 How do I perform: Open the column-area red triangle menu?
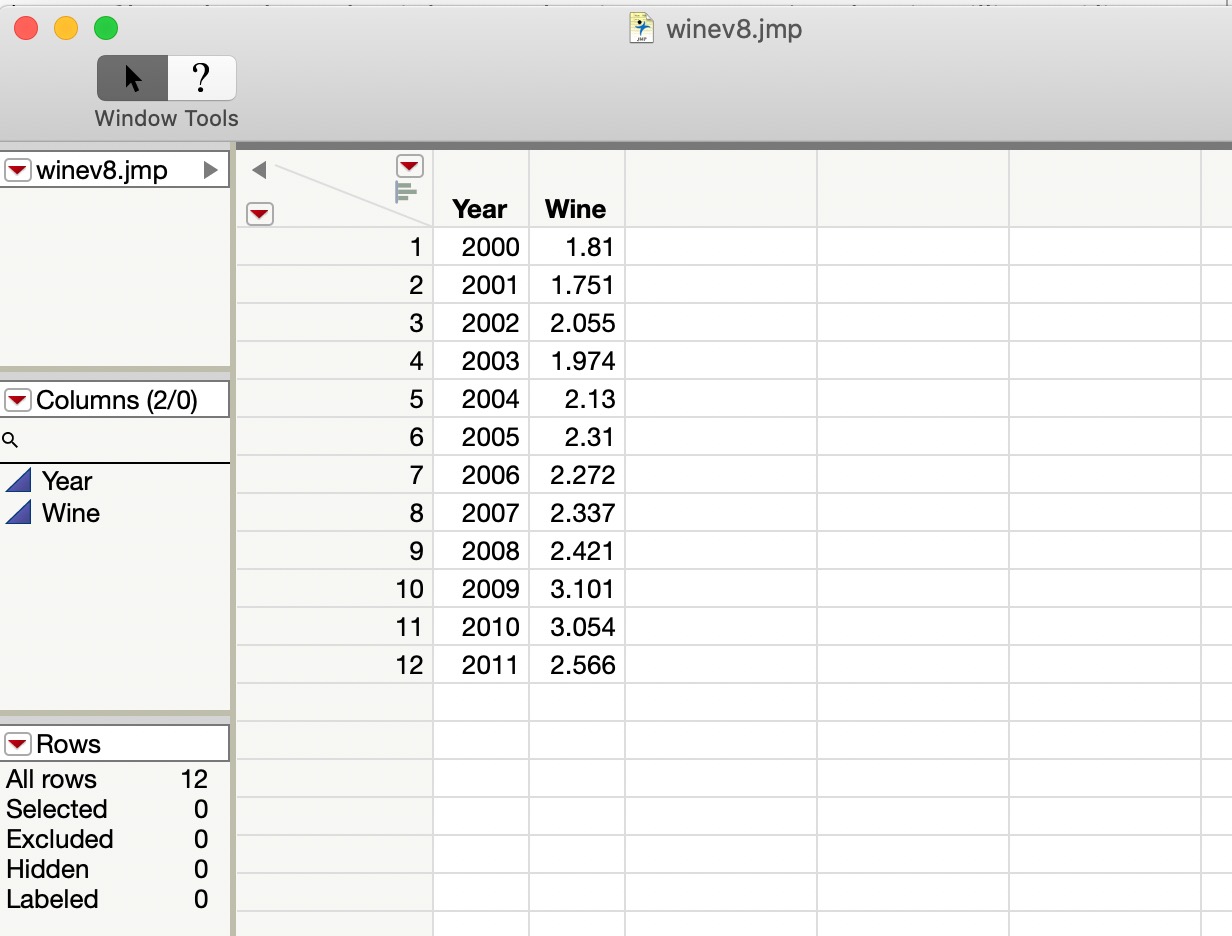[410, 166]
